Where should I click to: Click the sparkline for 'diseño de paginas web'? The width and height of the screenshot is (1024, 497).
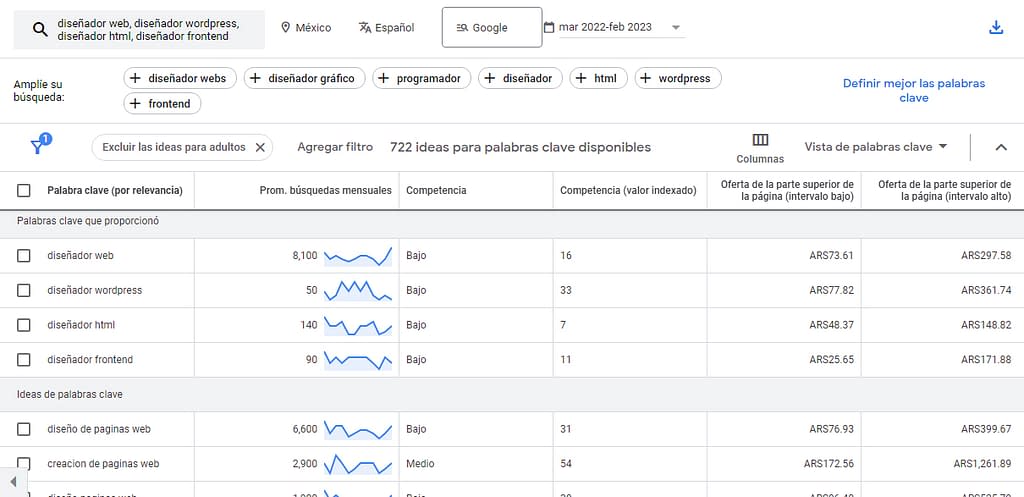pos(358,430)
